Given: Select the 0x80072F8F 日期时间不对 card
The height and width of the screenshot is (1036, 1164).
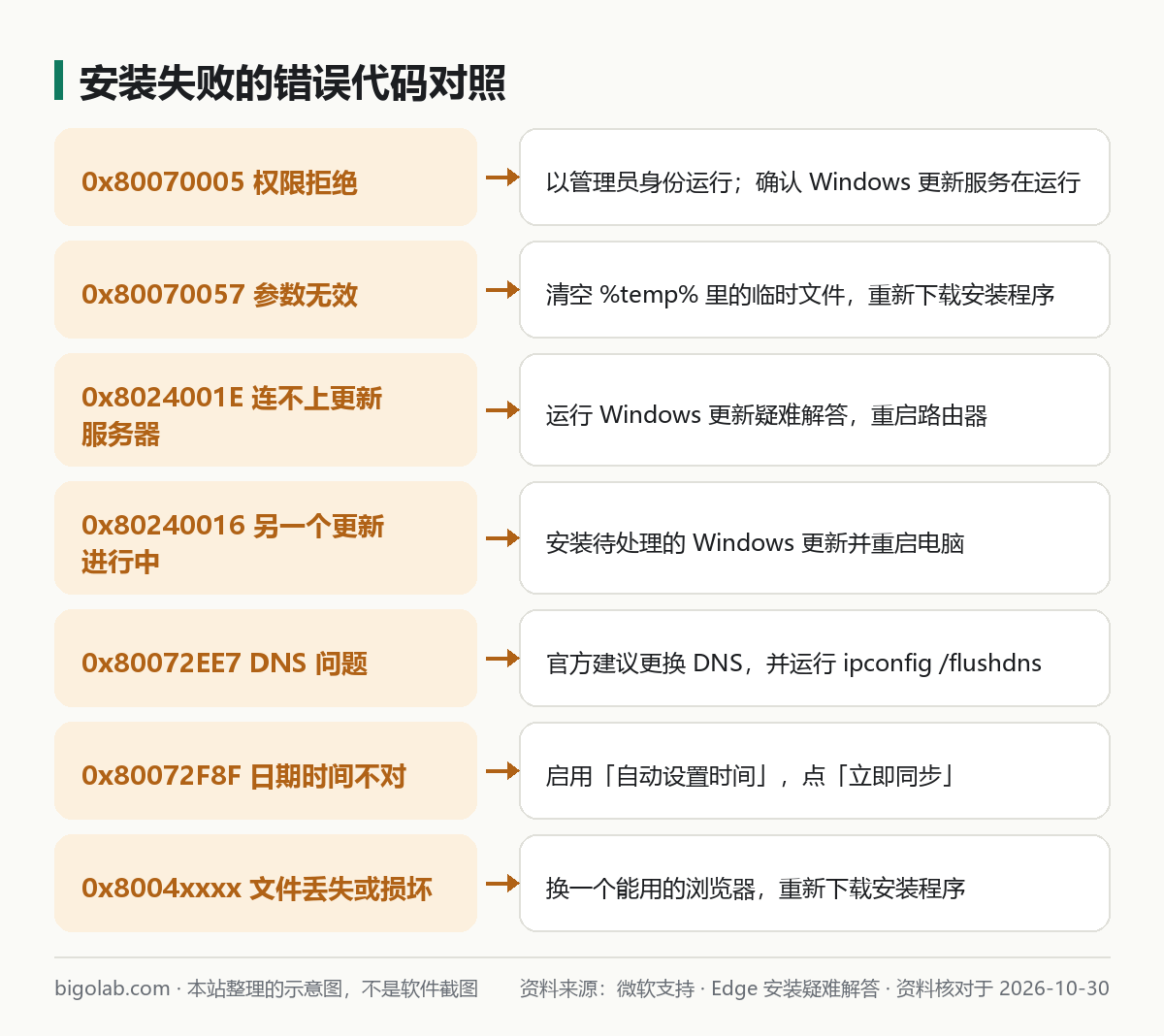Looking at the screenshot, I should (x=266, y=771).
